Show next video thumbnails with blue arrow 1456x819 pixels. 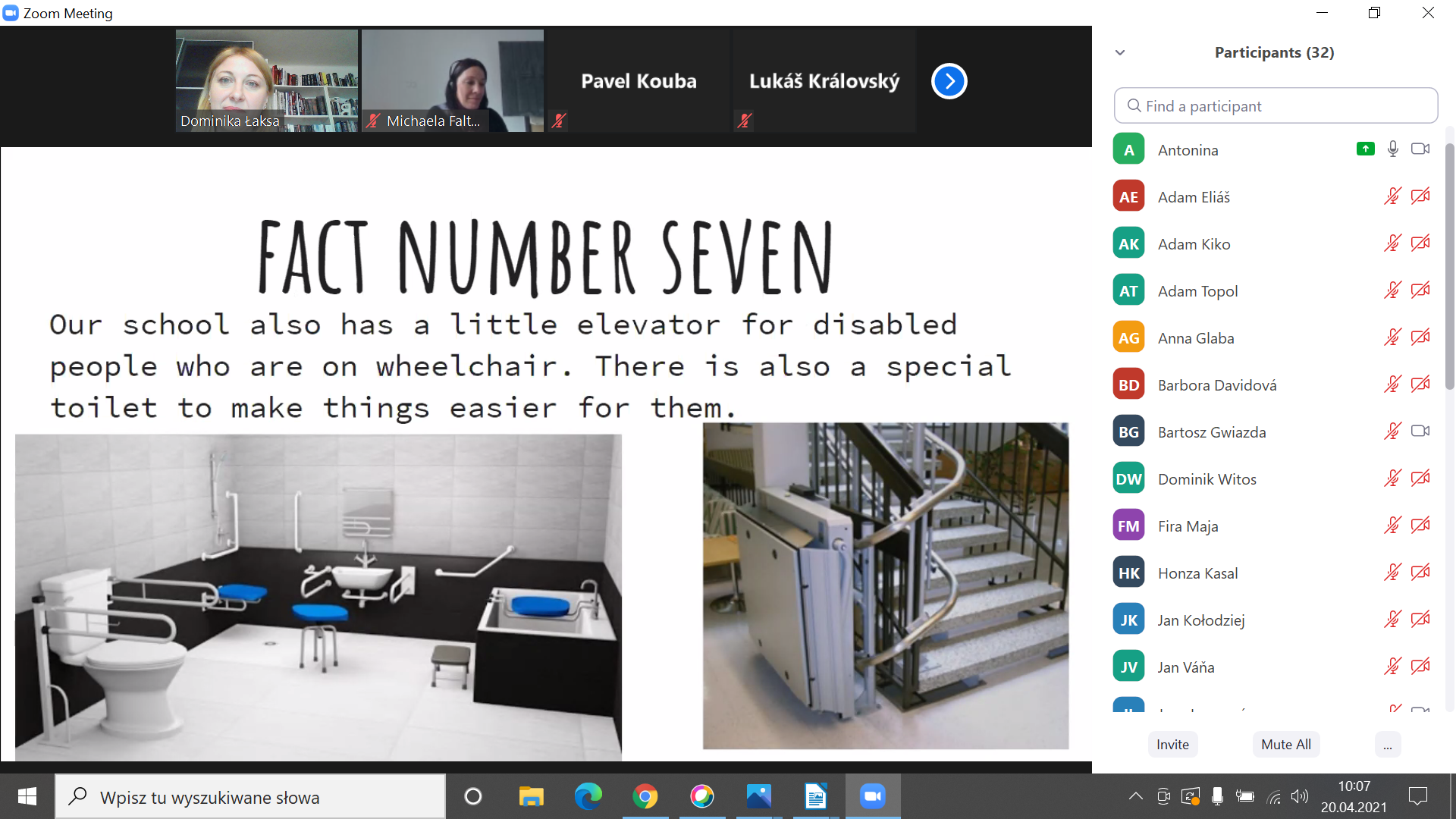click(x=949, y=81)
